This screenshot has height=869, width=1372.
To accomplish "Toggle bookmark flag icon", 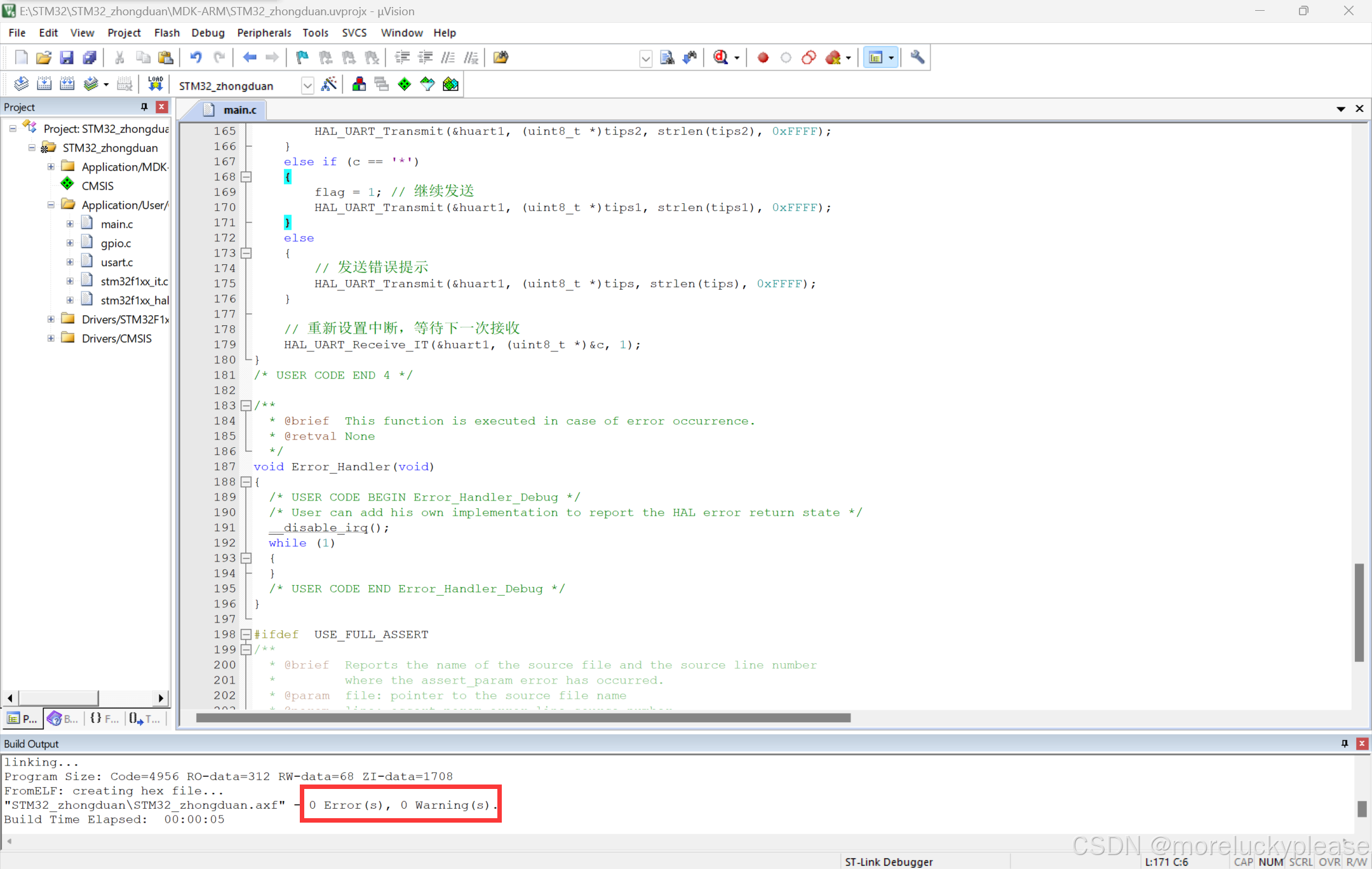I will pos(302,58).
